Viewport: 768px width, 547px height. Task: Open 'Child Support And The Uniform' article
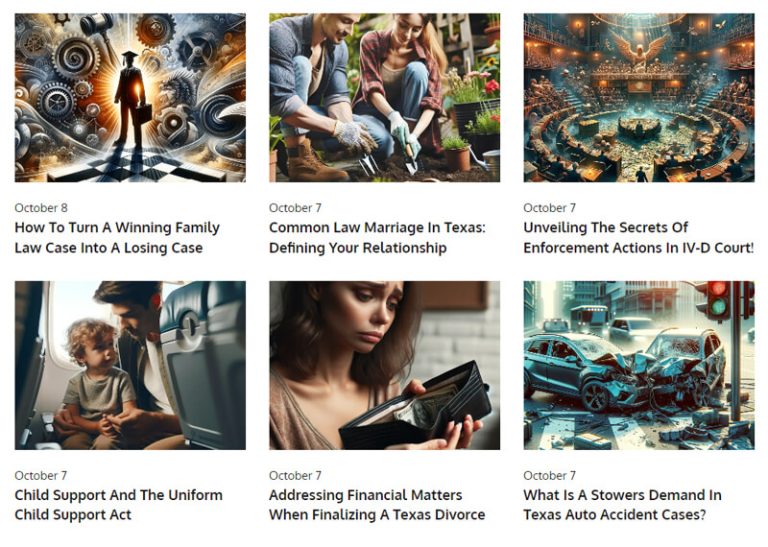click(119, 505)
